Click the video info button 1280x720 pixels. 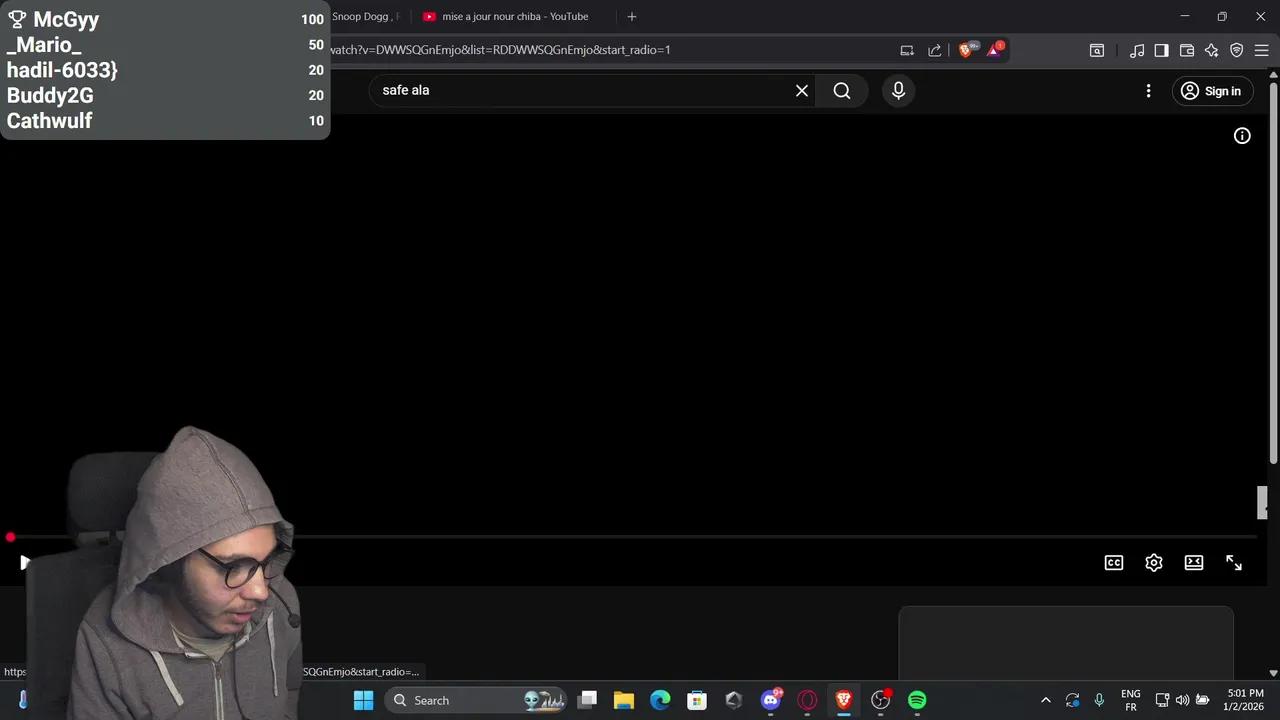(1242, 135)
